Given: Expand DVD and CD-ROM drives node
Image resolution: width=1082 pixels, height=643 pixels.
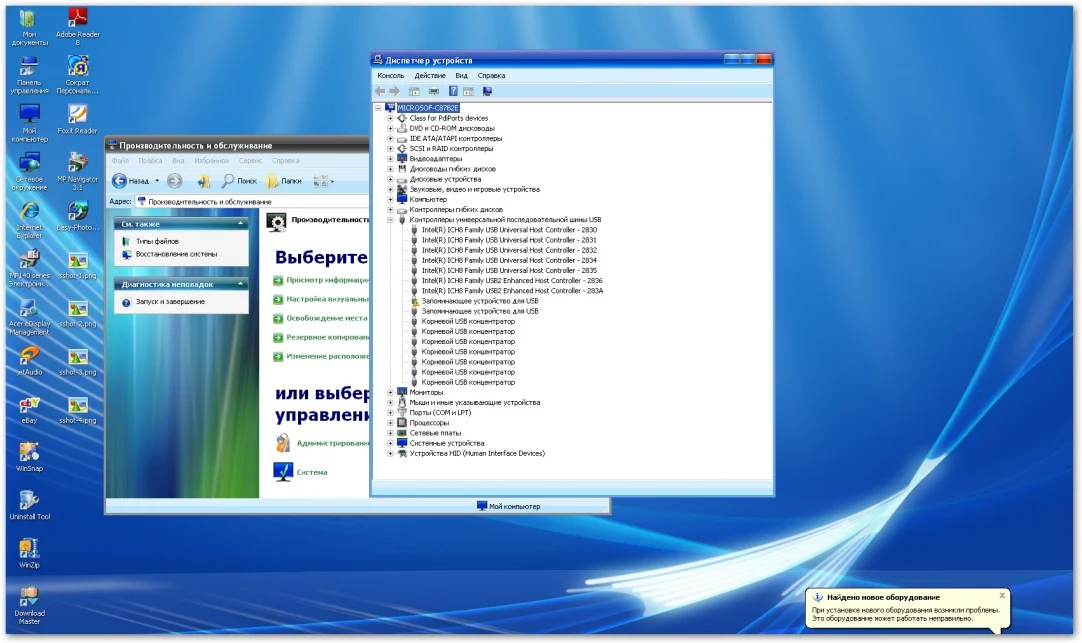Looking at the screenshot, I should pos(391,128).
